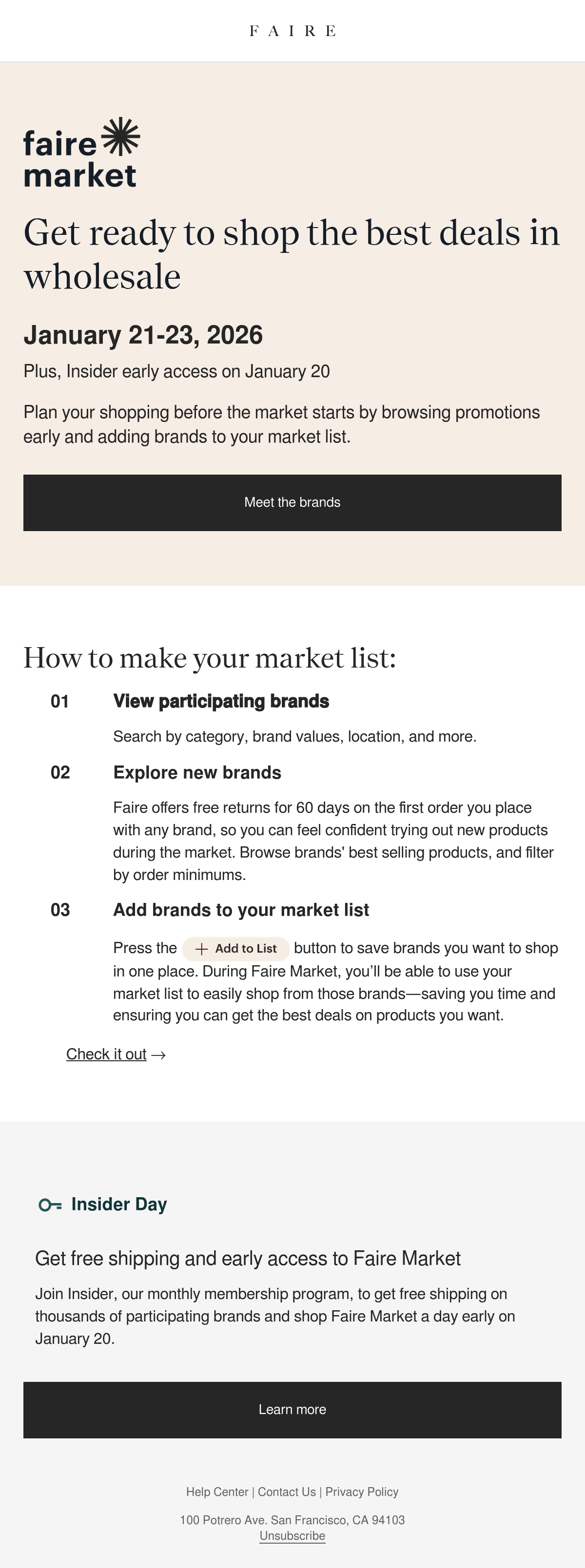Click the FAIRE header logo
Screen dimensions: 585x1568
point(292,31)
